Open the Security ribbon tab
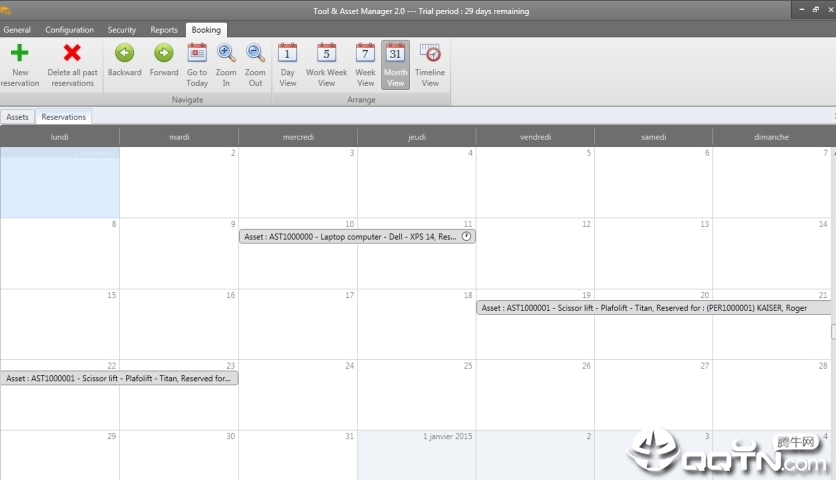 click(x=122, y=30)
